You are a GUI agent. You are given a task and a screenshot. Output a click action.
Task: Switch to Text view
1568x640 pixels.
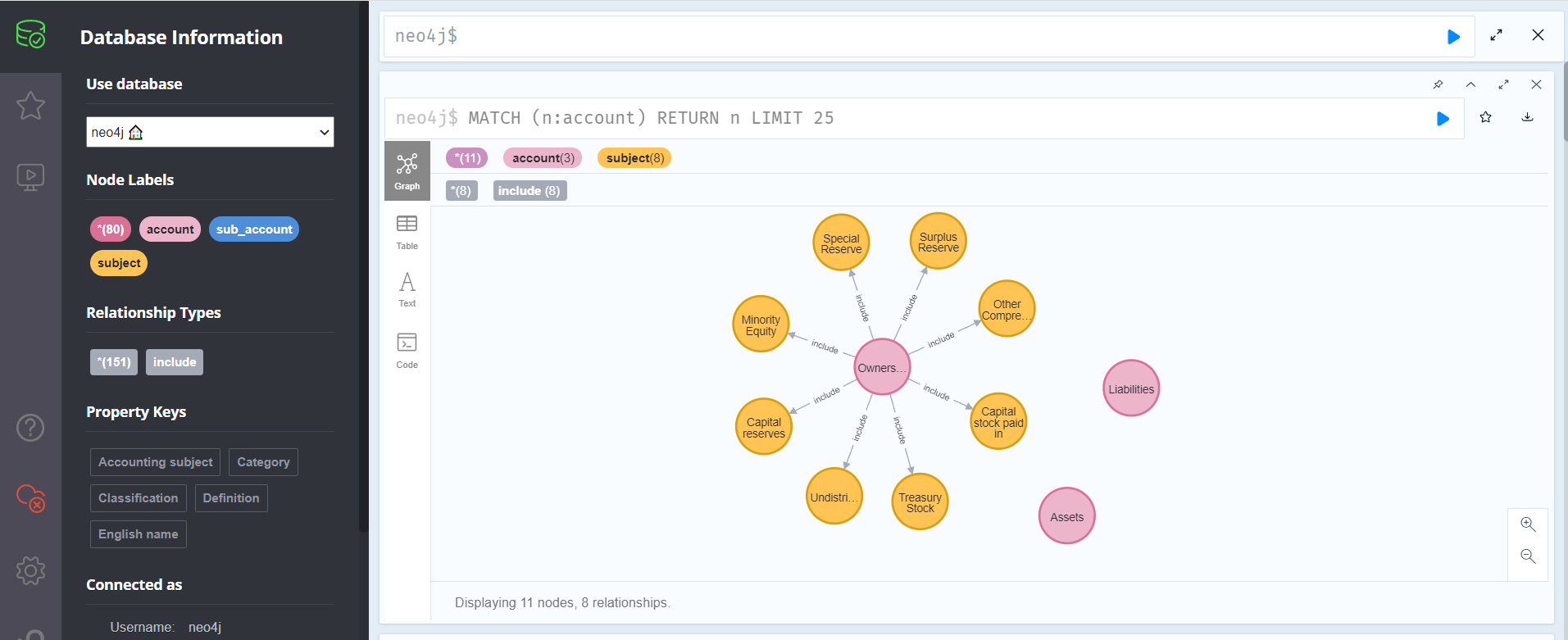pyautogui.click(x=407, y=290)
